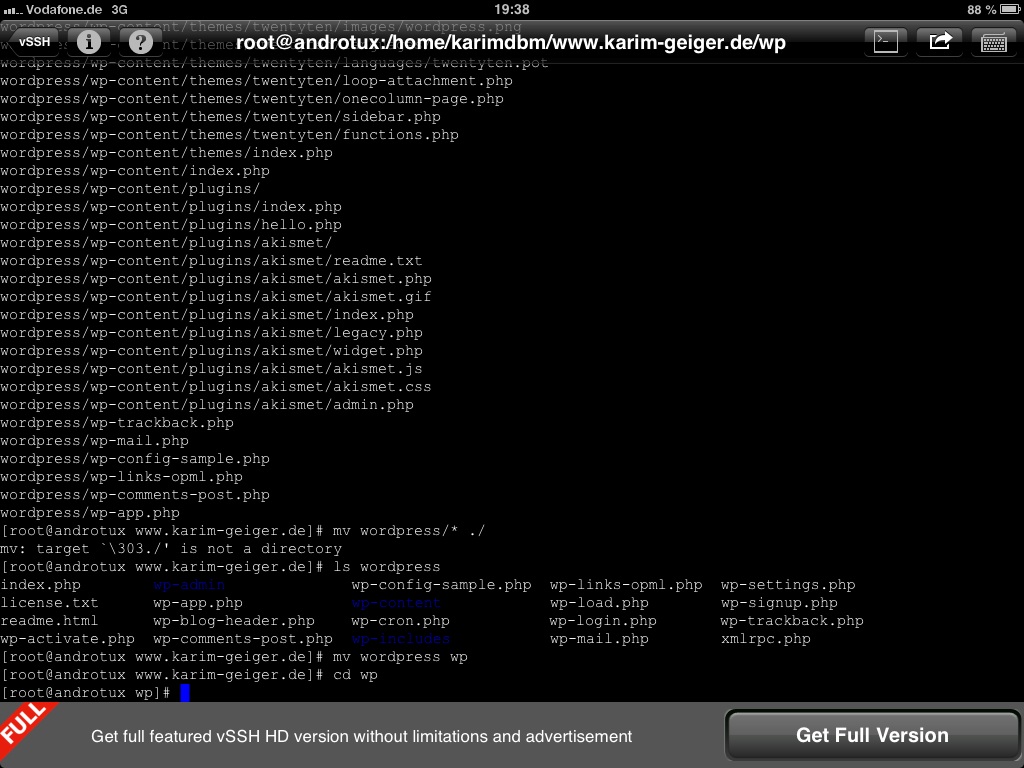This screenshot has height=768, width=1024.
Task: Tap the wordpress/wp-comments-post.php output line
Action: tap(135, 495)
